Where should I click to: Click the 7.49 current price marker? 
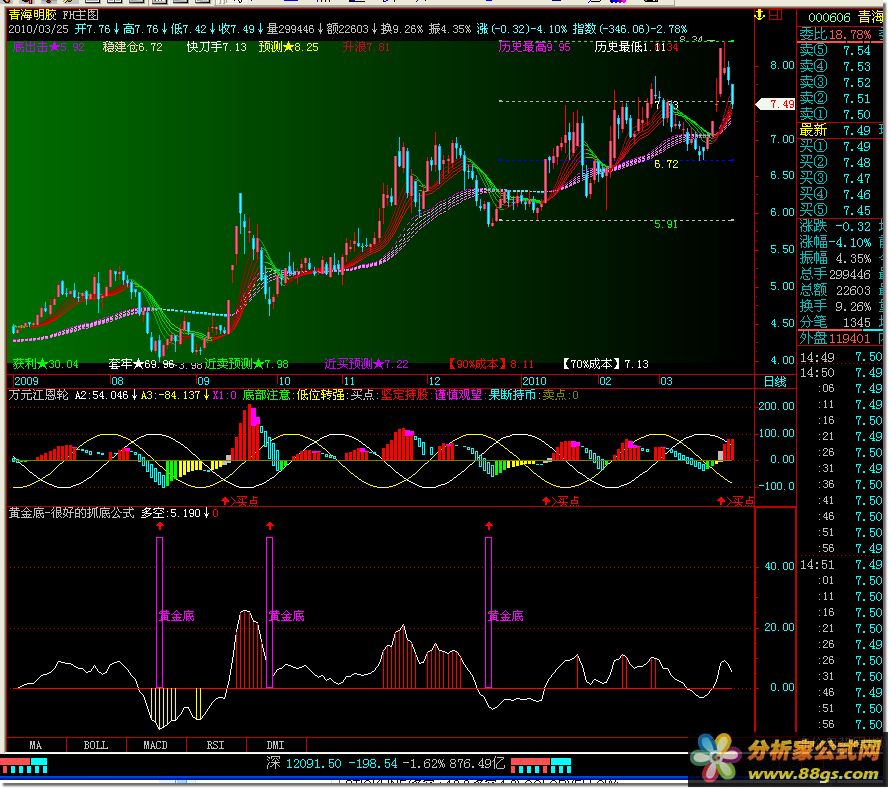[776, 104]
